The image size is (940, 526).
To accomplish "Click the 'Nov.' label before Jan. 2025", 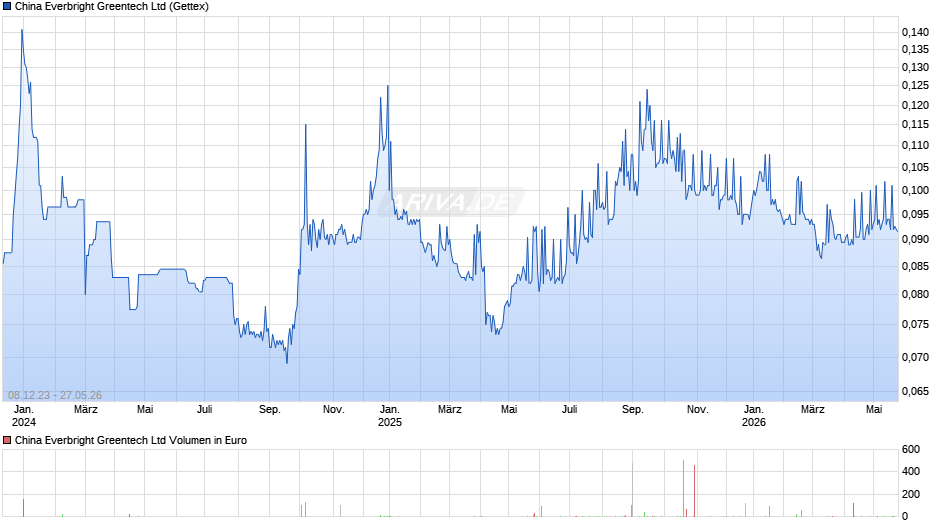I will point(333,410).
